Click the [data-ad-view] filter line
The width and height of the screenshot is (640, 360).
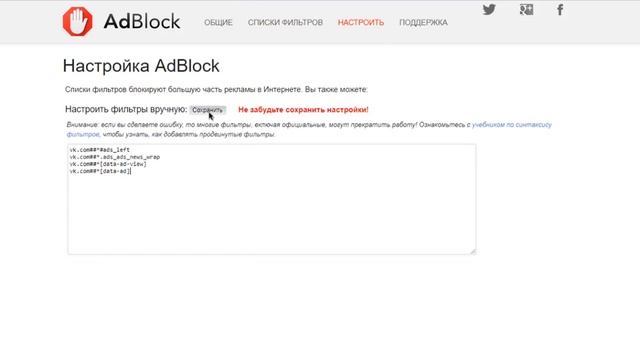108,164
